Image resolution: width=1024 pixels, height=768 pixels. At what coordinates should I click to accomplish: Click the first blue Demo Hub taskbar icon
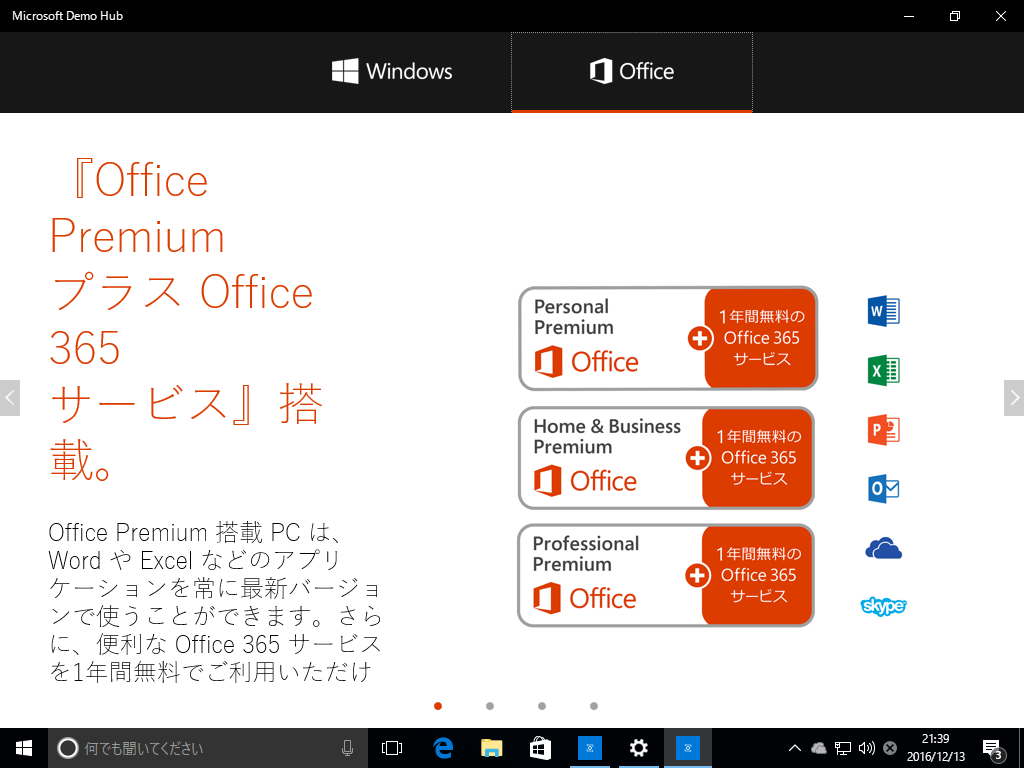click(590, 748)
